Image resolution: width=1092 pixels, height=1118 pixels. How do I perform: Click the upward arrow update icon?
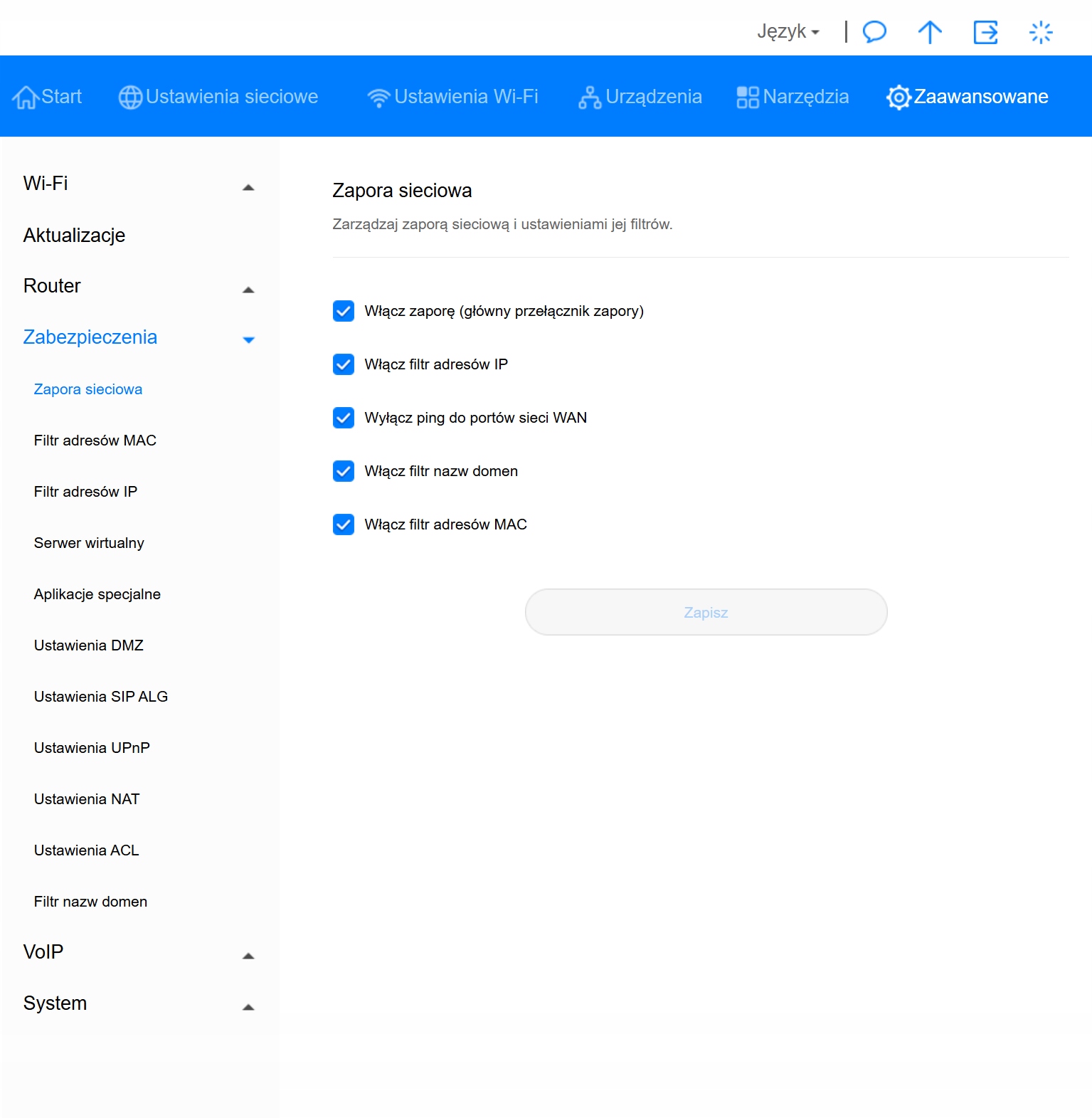pyautogui.click(x=929, y=32)
